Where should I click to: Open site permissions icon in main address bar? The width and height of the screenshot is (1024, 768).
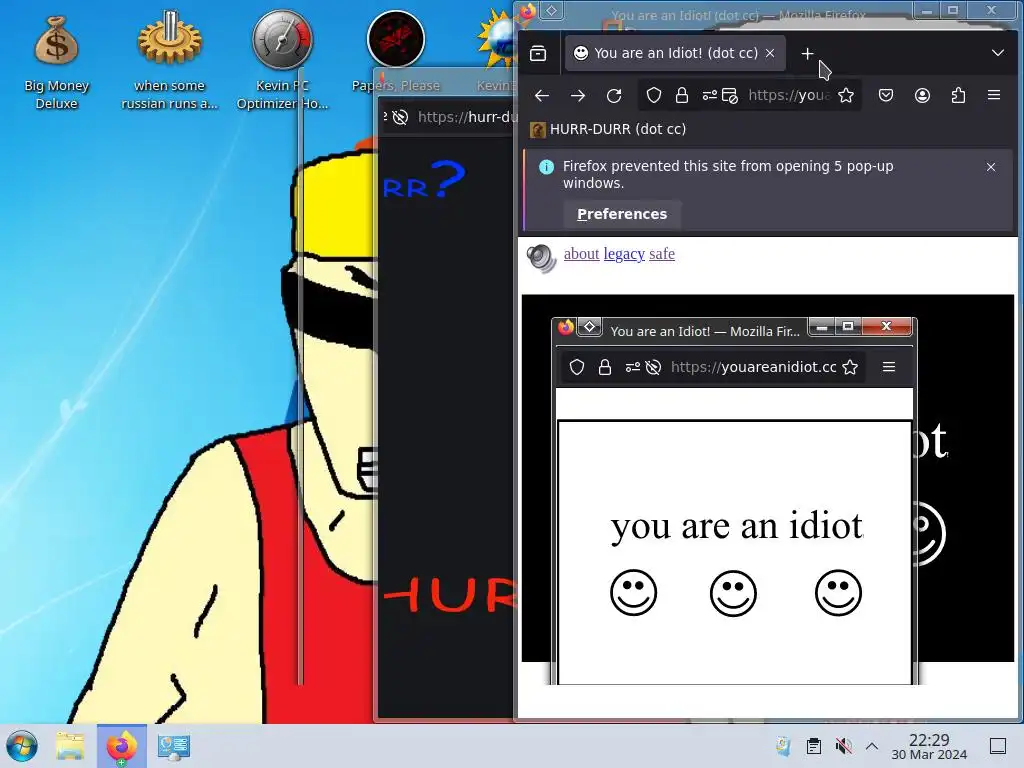point(709,95)
